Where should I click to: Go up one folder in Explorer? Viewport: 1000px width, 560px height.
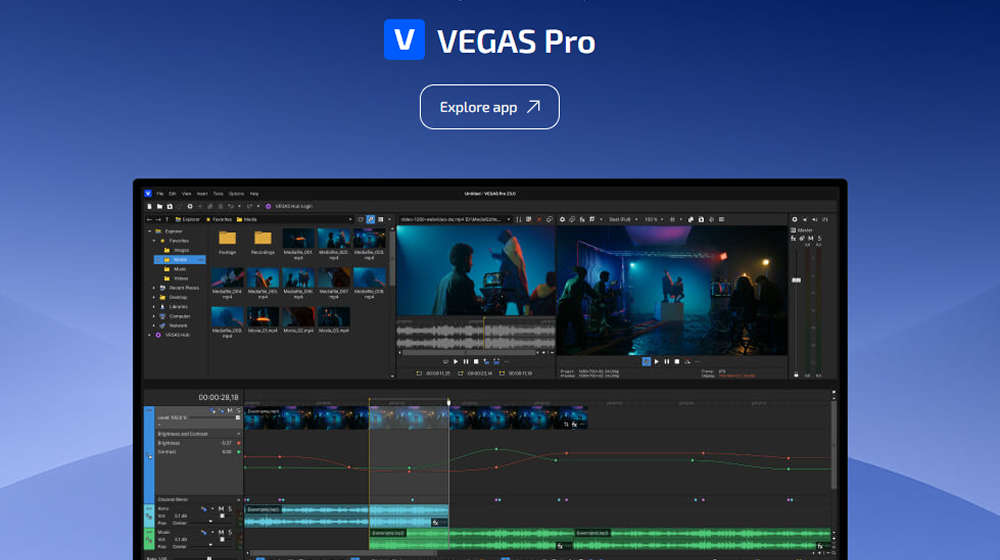pos(167,219)
